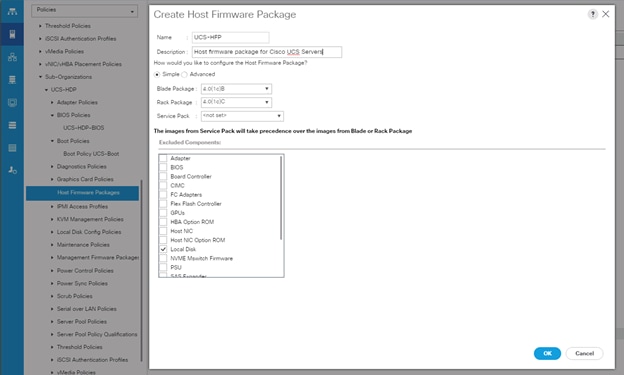The width and height of the screenshot is (624, 375).
Task: Confirm the dialog with the OK button
Action: 547,354
